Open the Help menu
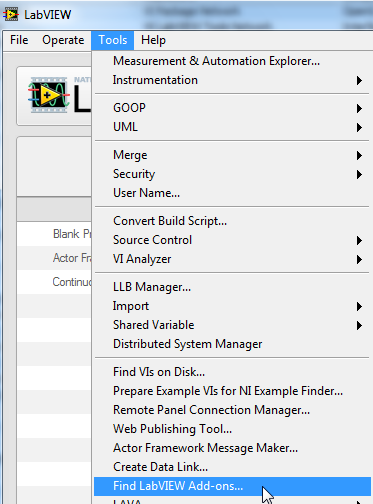 pyautogui.click(x=153, y=40)
